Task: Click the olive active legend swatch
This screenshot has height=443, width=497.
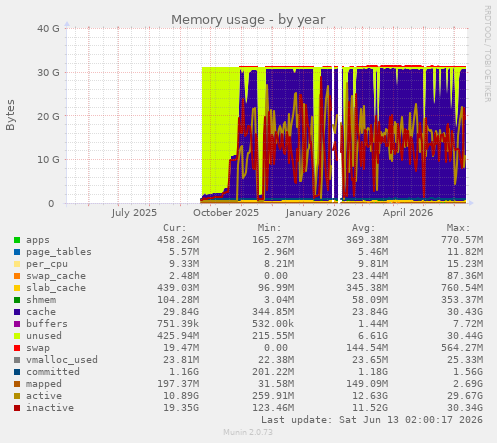Action: 17,396
